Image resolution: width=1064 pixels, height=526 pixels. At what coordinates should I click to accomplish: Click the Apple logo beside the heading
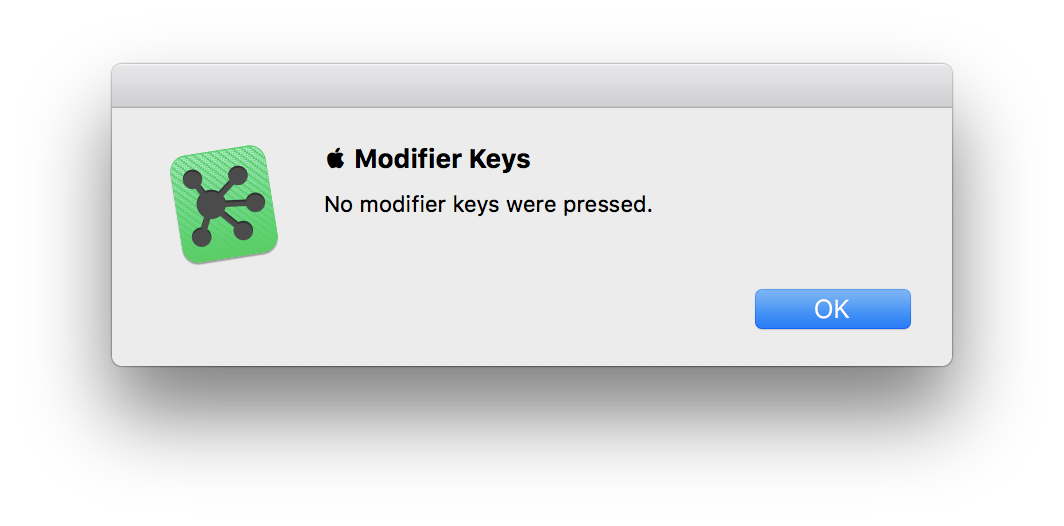pos(335,158)
